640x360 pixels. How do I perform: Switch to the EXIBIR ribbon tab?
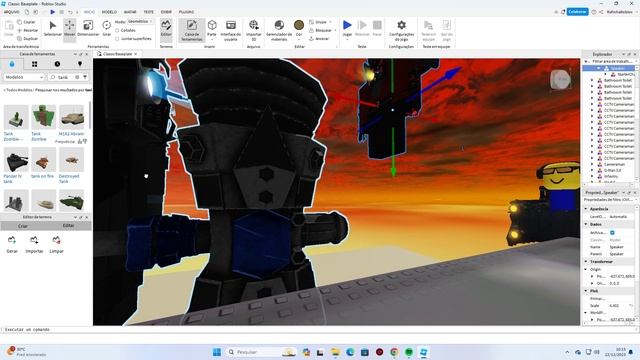tap(166, 12)
